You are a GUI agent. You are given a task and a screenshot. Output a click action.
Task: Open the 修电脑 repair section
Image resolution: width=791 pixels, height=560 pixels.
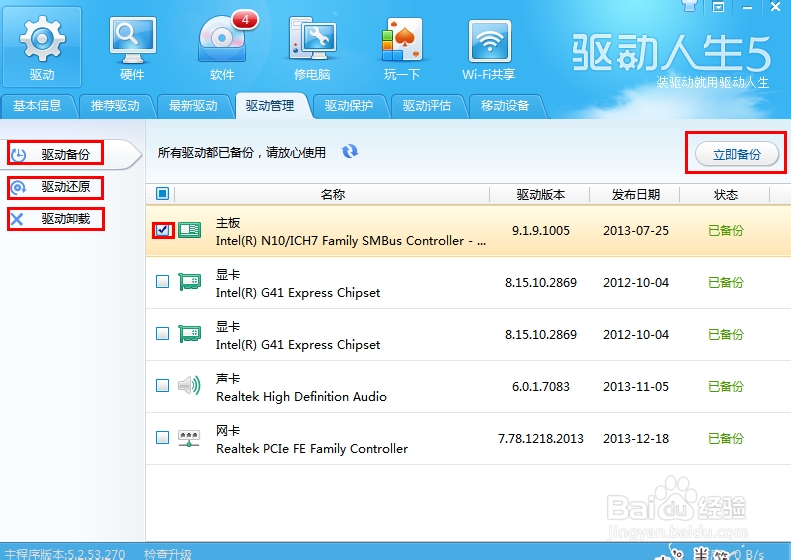point(312,48)
